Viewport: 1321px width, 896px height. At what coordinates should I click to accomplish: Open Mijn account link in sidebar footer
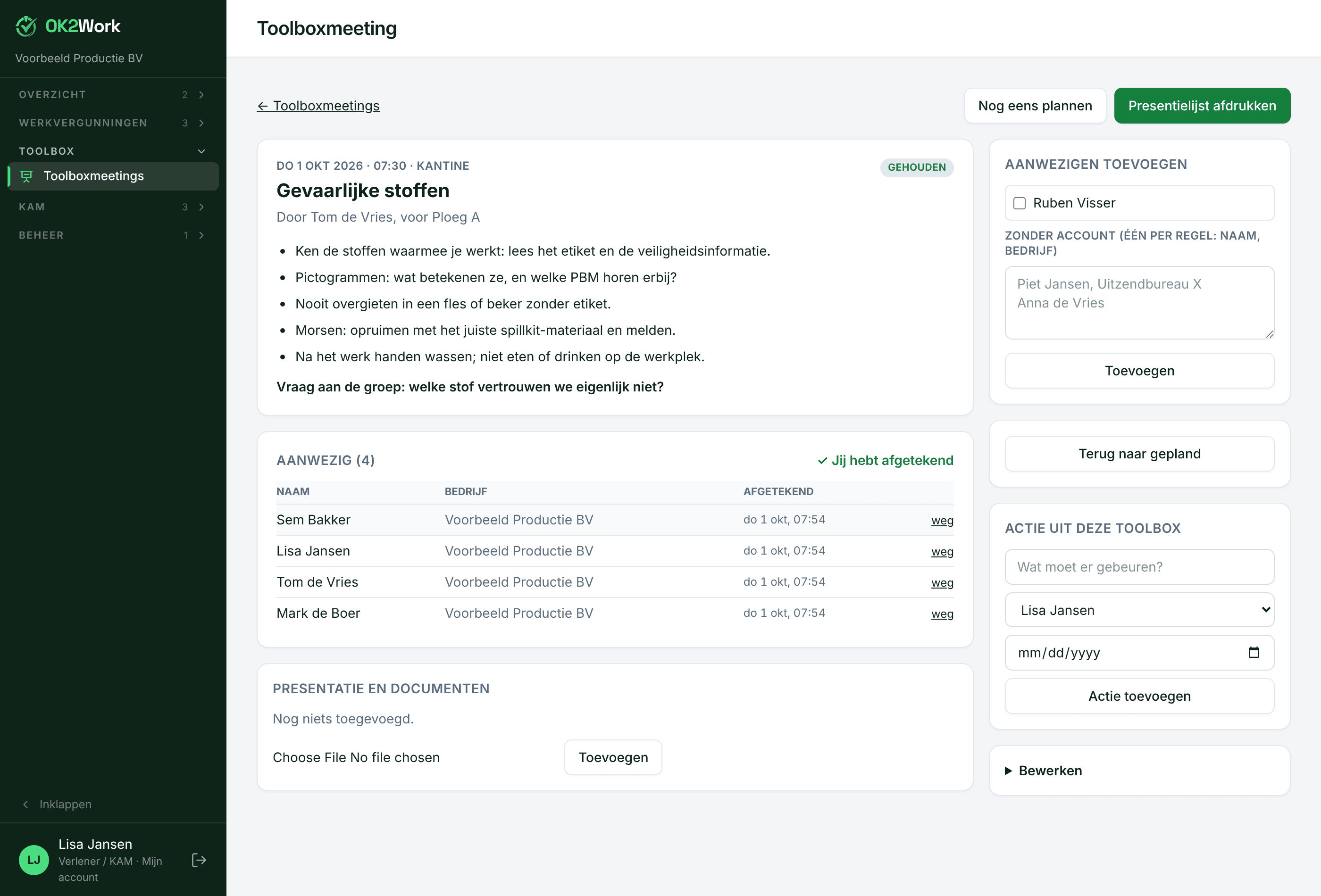pos(111,869)
